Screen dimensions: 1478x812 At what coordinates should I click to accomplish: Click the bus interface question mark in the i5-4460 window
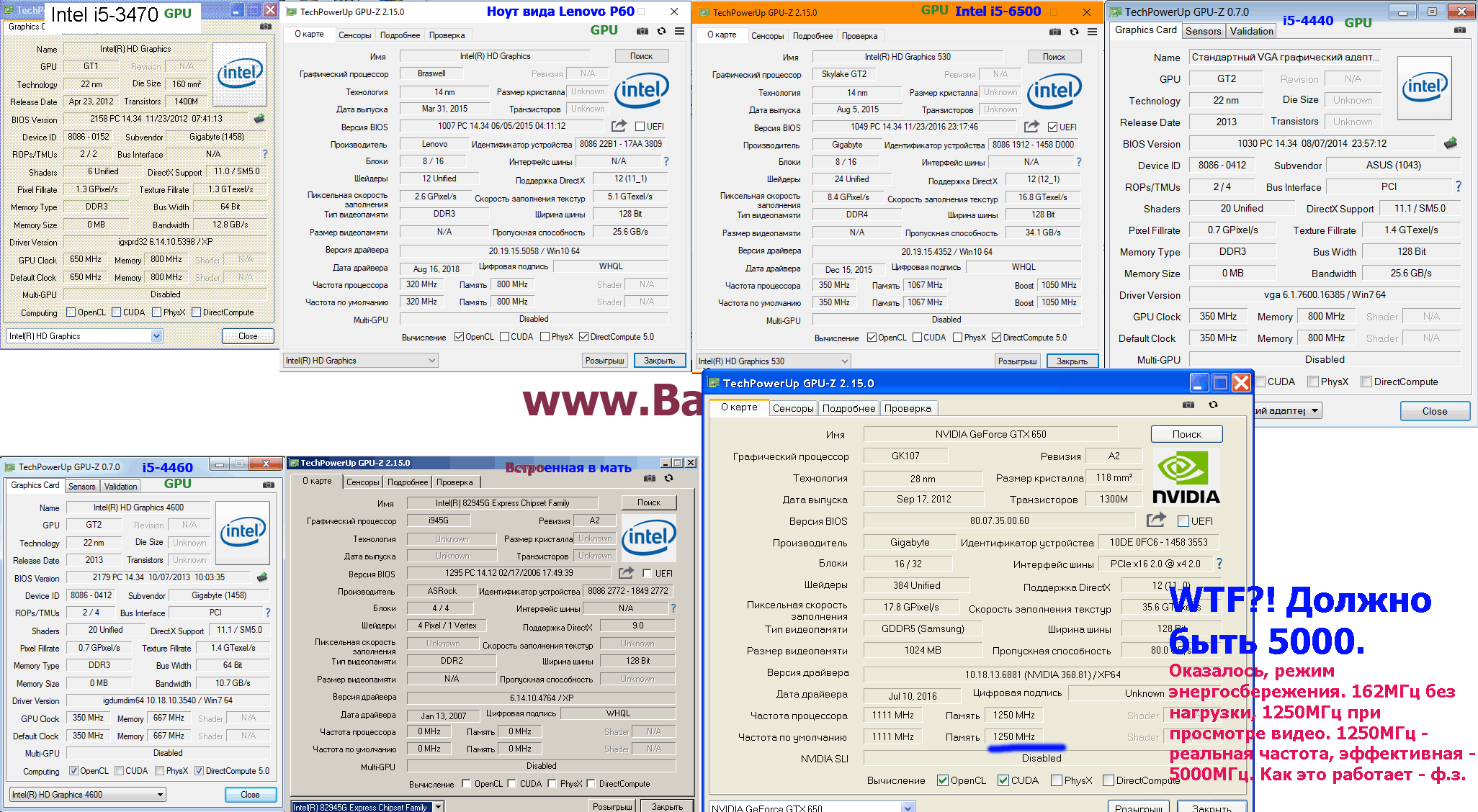268,613
